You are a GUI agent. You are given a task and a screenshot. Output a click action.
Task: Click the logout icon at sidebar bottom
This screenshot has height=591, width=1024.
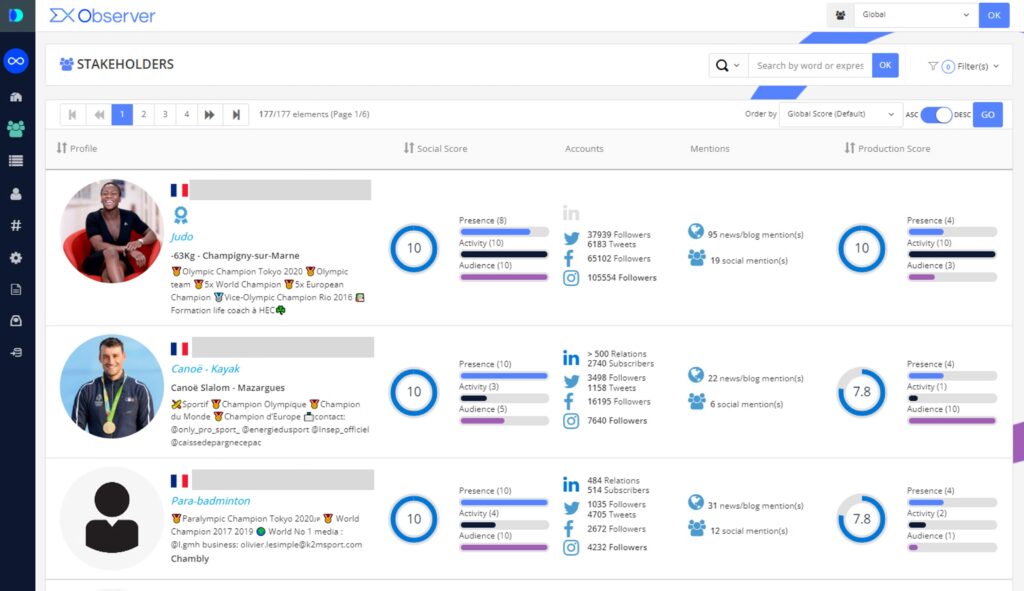point(16,352)
